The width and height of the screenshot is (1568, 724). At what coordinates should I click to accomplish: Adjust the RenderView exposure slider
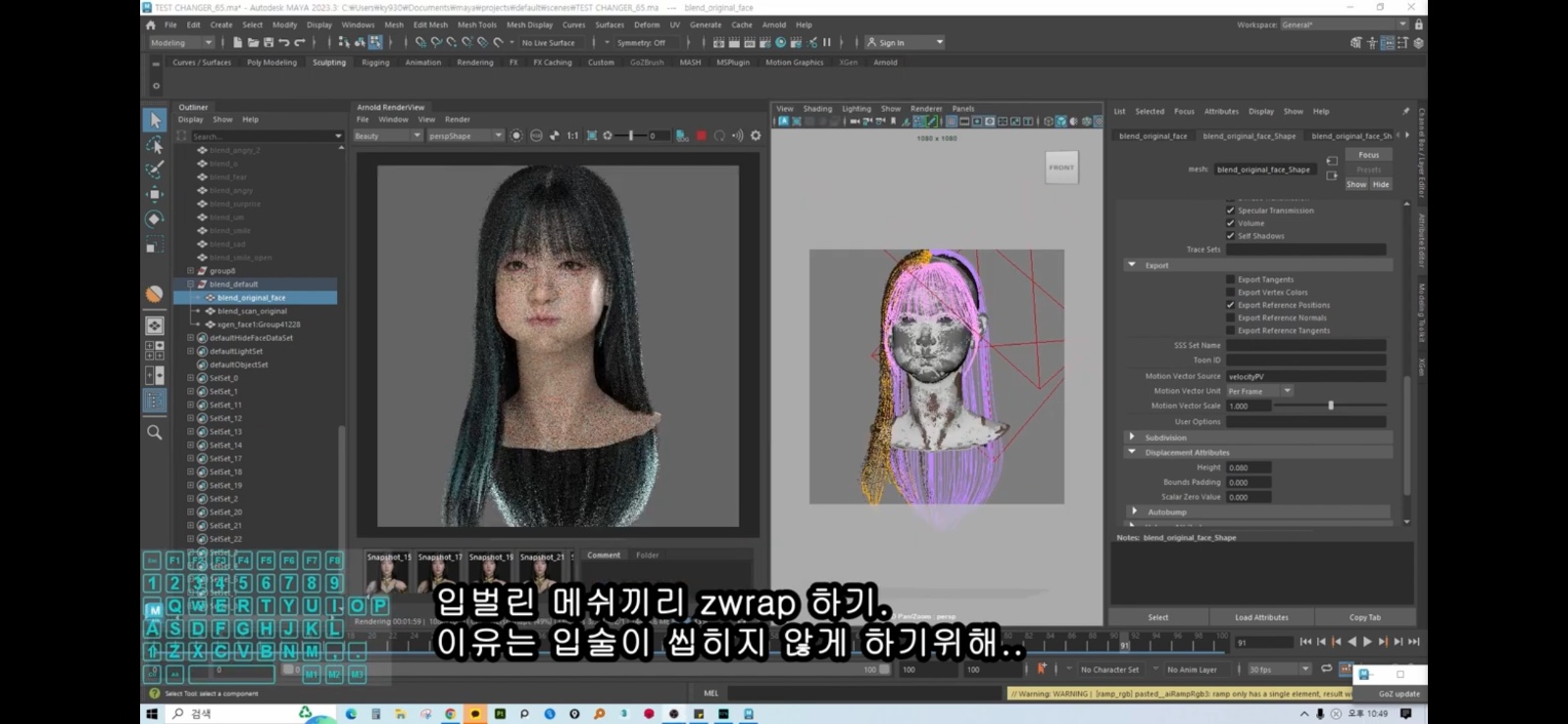tap(630, 136)
